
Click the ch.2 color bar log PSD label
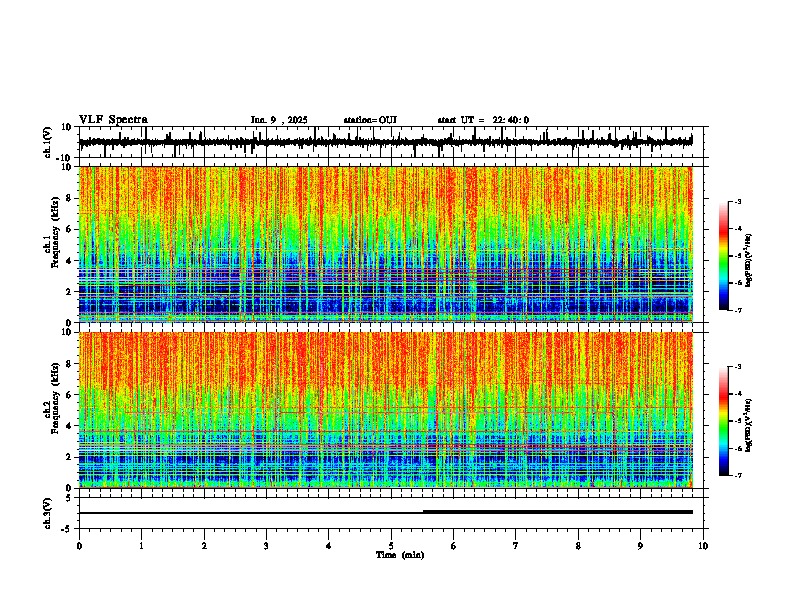coord(749,425)
